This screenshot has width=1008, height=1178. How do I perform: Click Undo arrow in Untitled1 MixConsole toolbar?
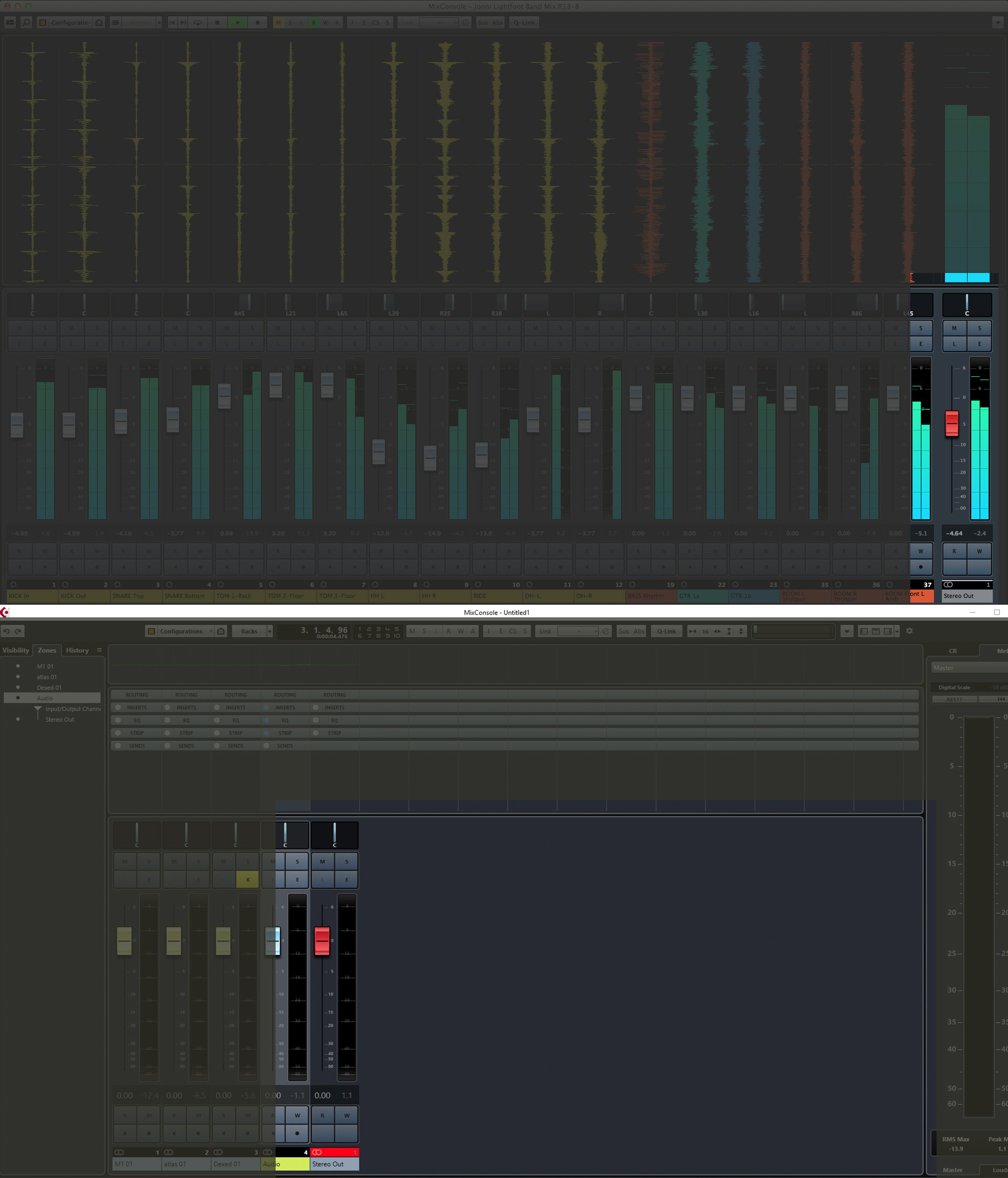(x=6, y=631)
